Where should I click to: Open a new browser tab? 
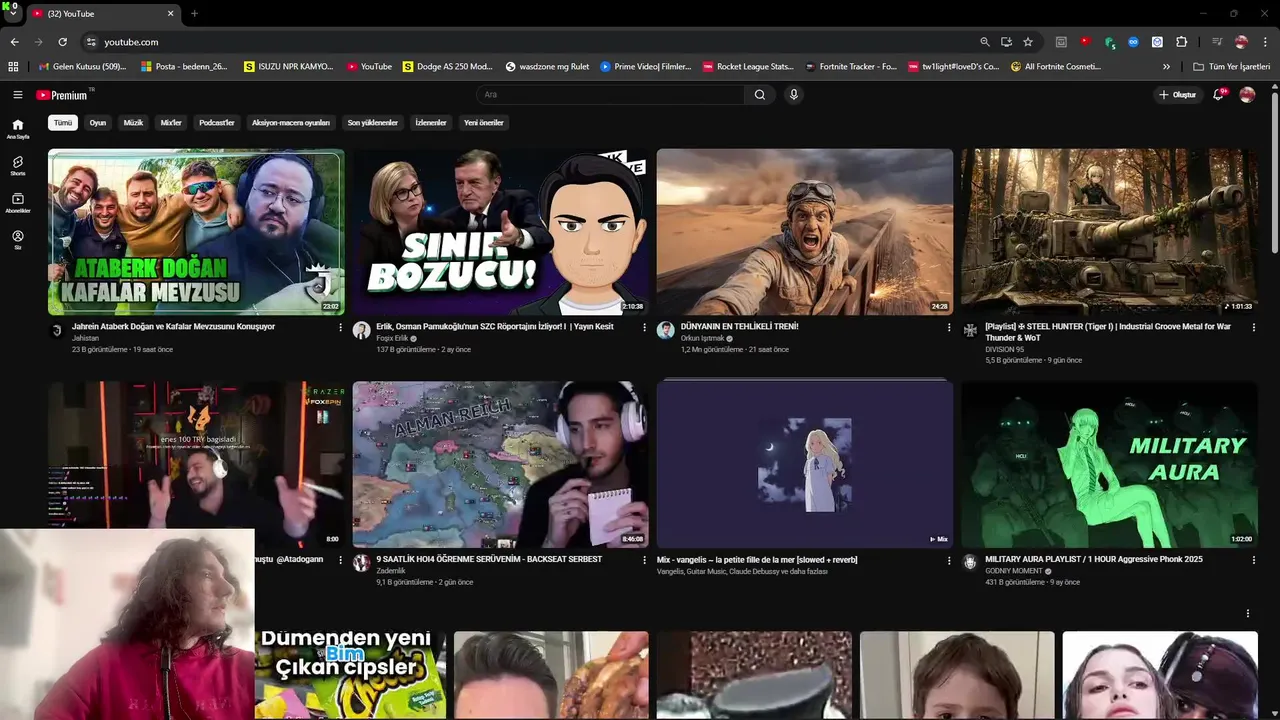click(x=194, y=13)
